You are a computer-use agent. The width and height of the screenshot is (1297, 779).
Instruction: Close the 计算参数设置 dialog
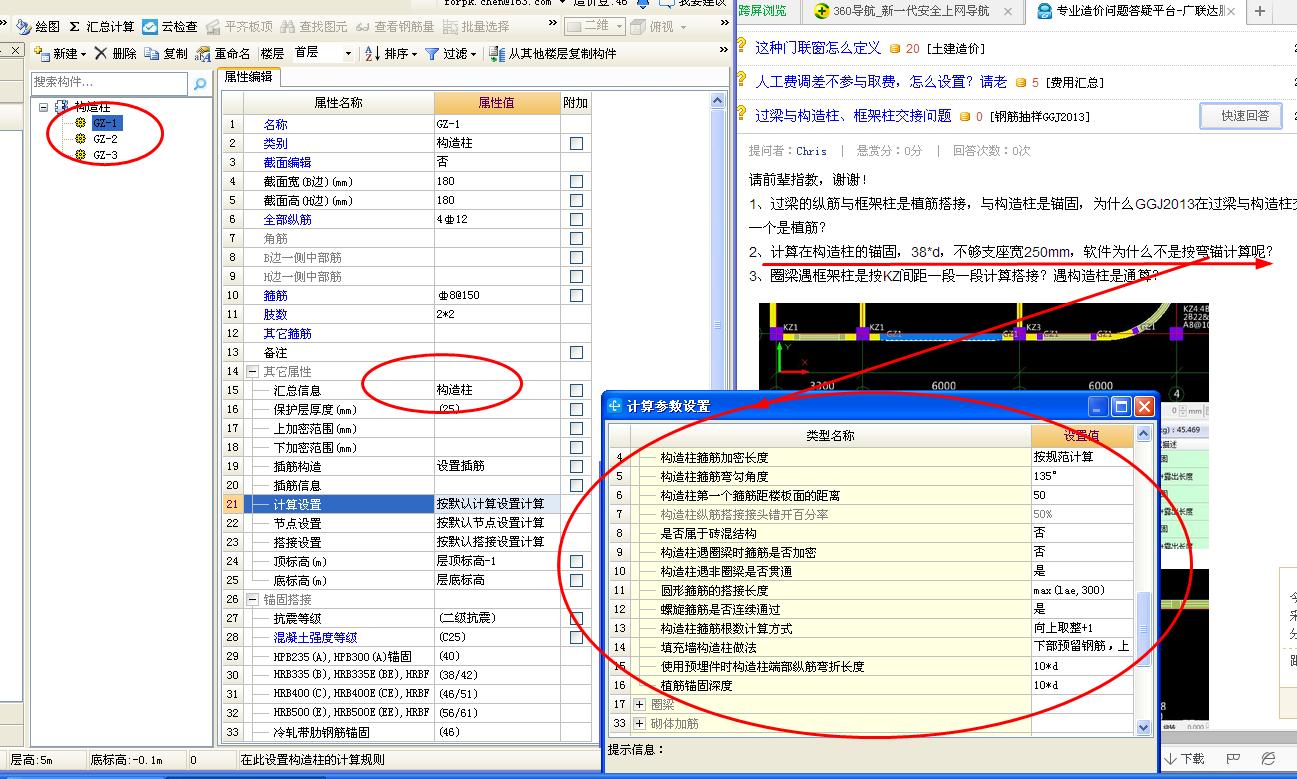coord(1144,406)
